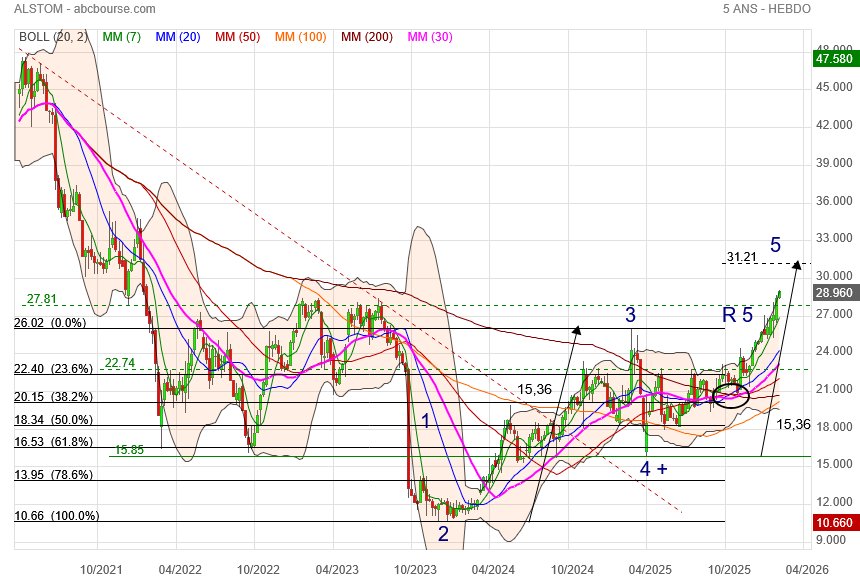860x580 pixels.
Task: Click the orange MM (100) legend label
Action: [300, 37]
